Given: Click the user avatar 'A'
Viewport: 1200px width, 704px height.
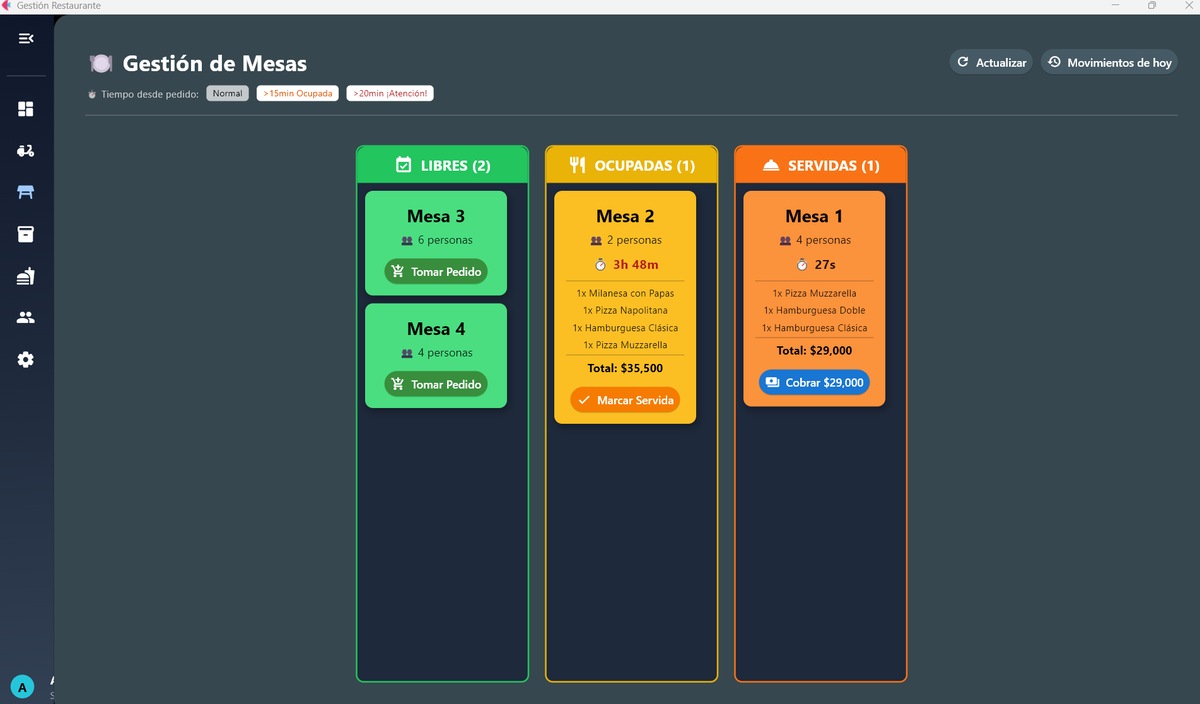Looking at the screenshot, I should [22, 687].
